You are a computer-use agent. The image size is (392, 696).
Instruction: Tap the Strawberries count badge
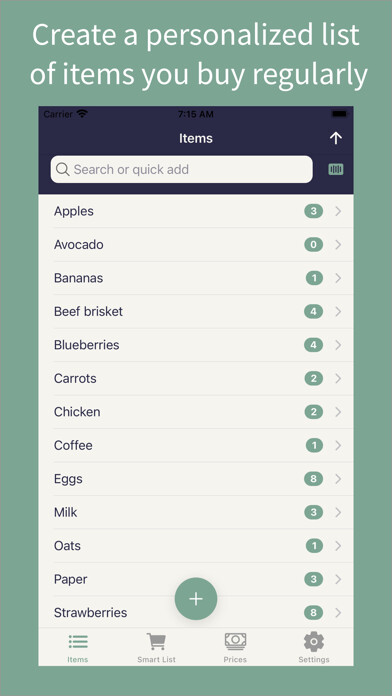(314, 613)
